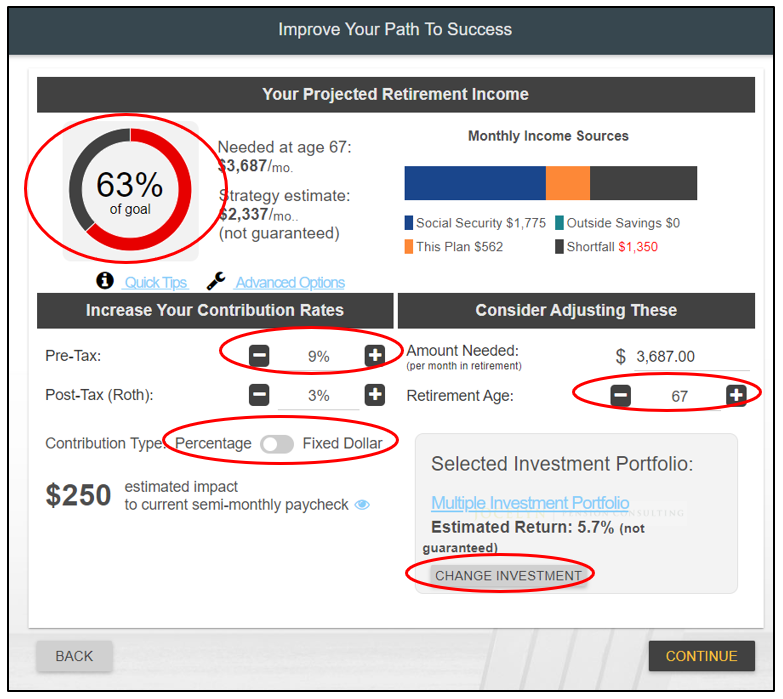The width and height of the screenshot is (783, 699).
Task: Click the Continue button
Action: click(701, 656)
